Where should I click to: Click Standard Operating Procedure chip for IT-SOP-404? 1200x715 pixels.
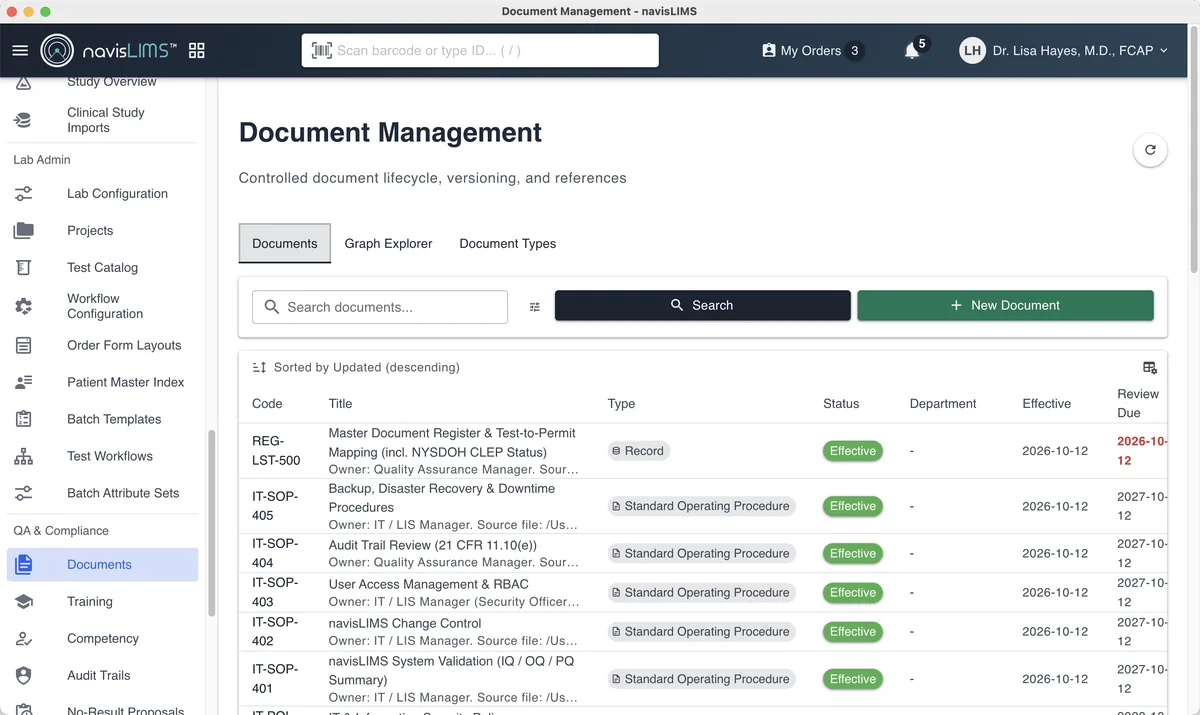[702, 553]
